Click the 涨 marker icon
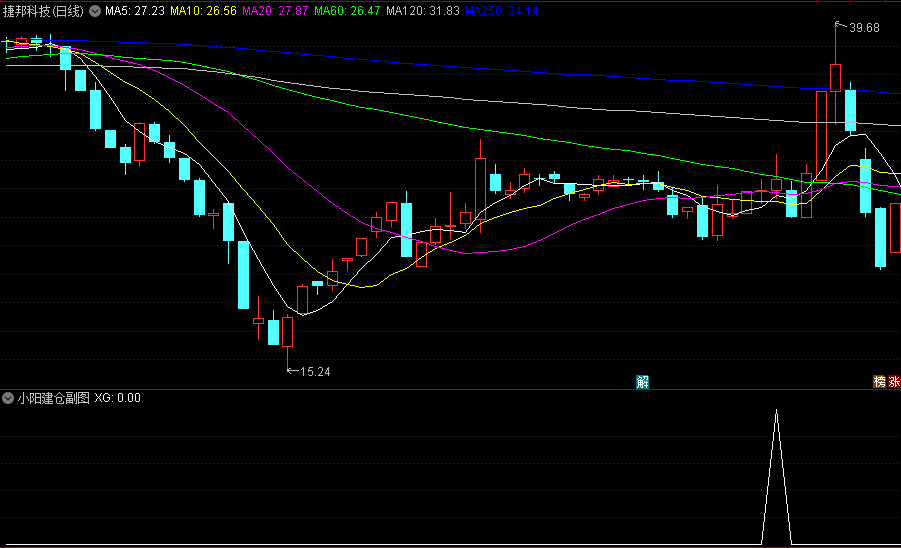The width and height of the screenshot is (901, 548). (894, 382)
